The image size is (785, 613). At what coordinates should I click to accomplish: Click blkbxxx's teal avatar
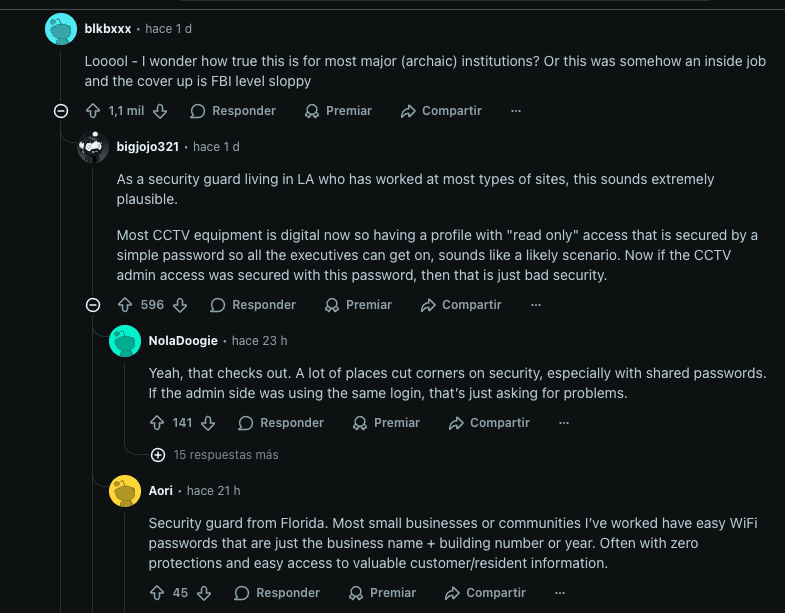[x=61, y=29]
